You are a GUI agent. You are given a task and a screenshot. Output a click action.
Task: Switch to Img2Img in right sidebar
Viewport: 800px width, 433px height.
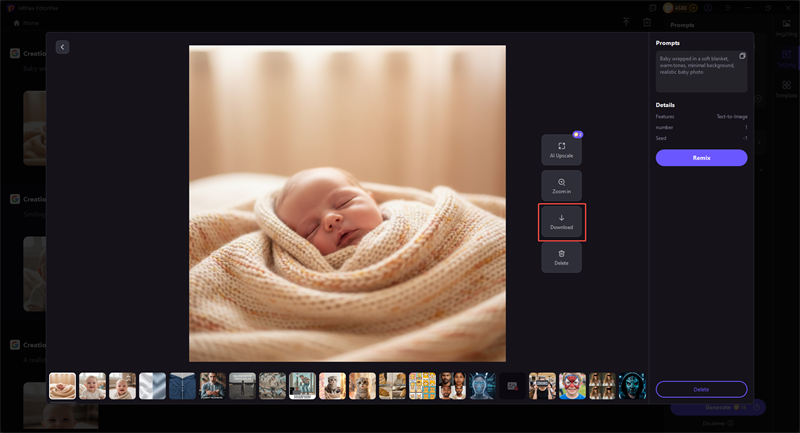(x=786, y=28)
